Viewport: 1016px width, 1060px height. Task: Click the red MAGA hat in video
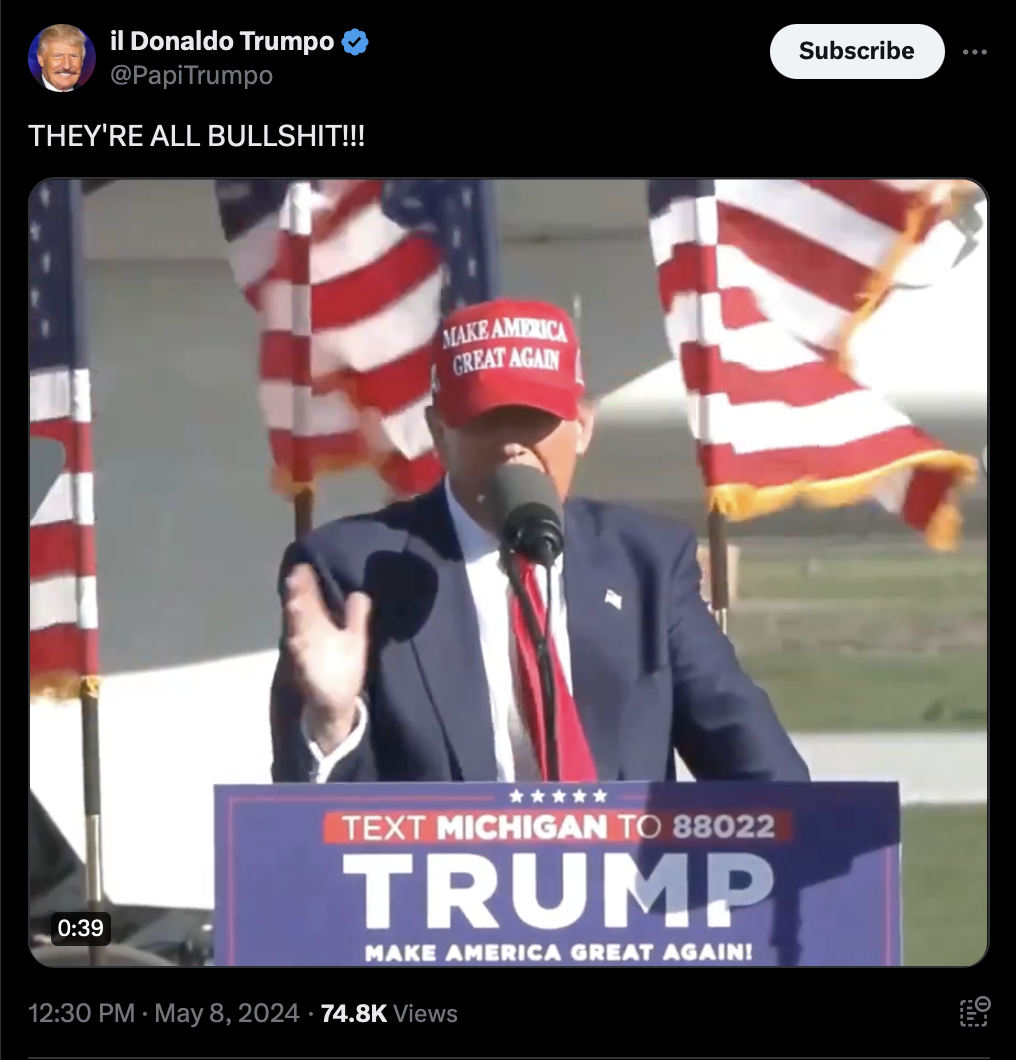[x=508, y=364]
